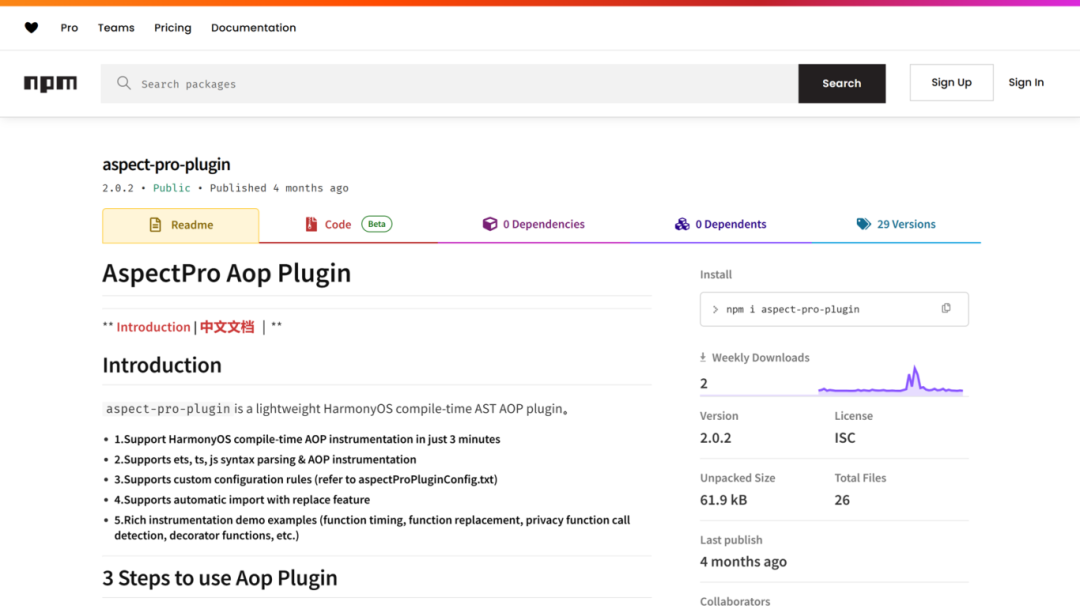
Task: Open the 中文文档 link
Action: (x=227, y=327)
